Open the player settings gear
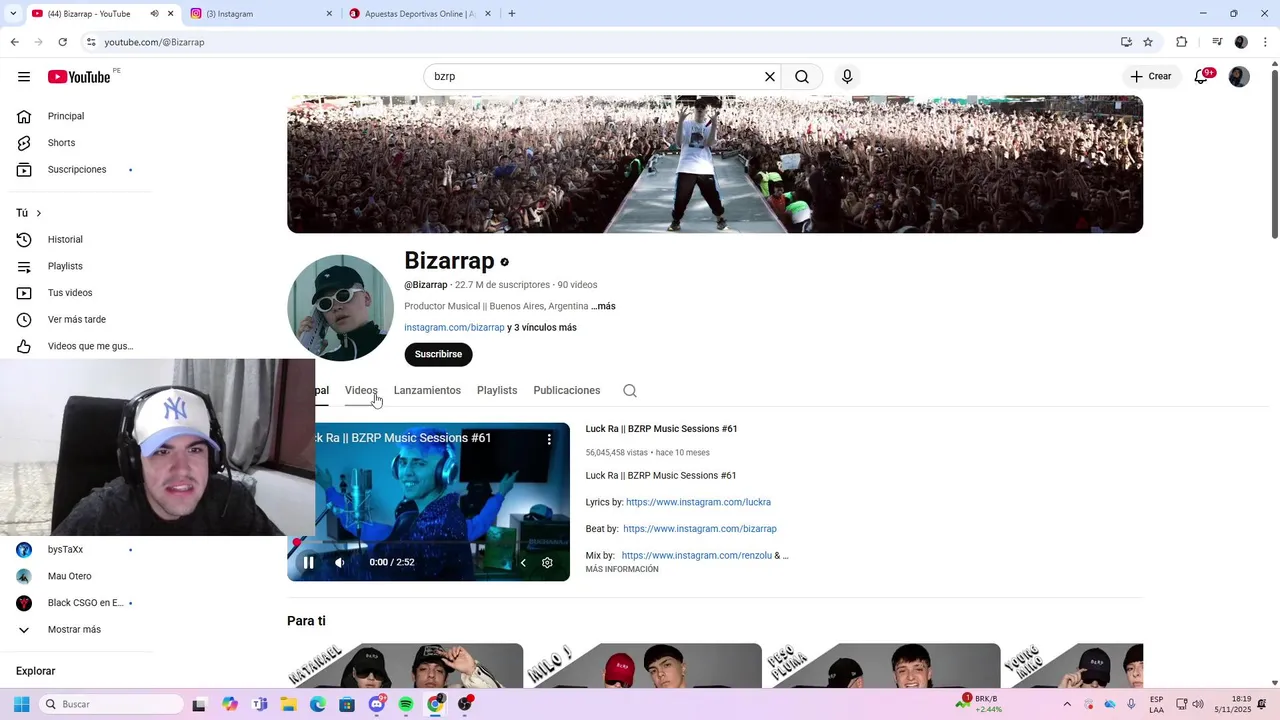 coord(547,563)
